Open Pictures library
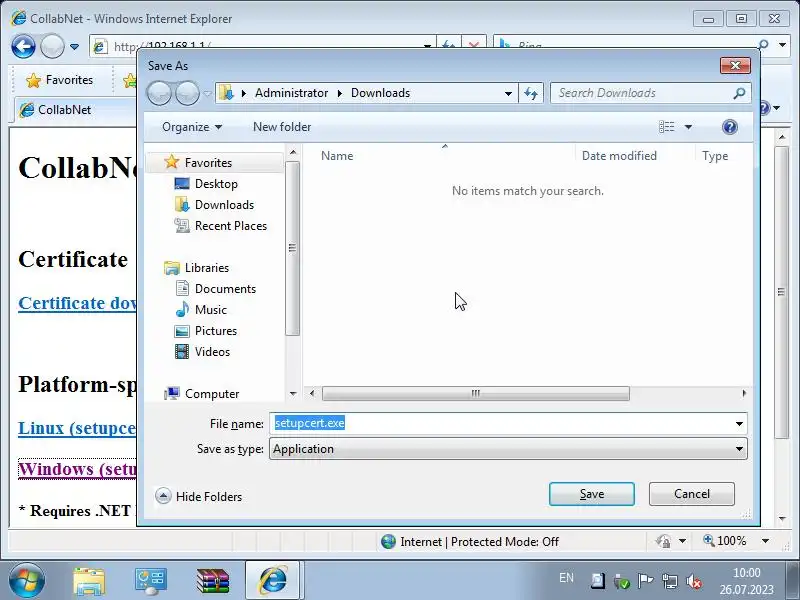 click(216, 331)
